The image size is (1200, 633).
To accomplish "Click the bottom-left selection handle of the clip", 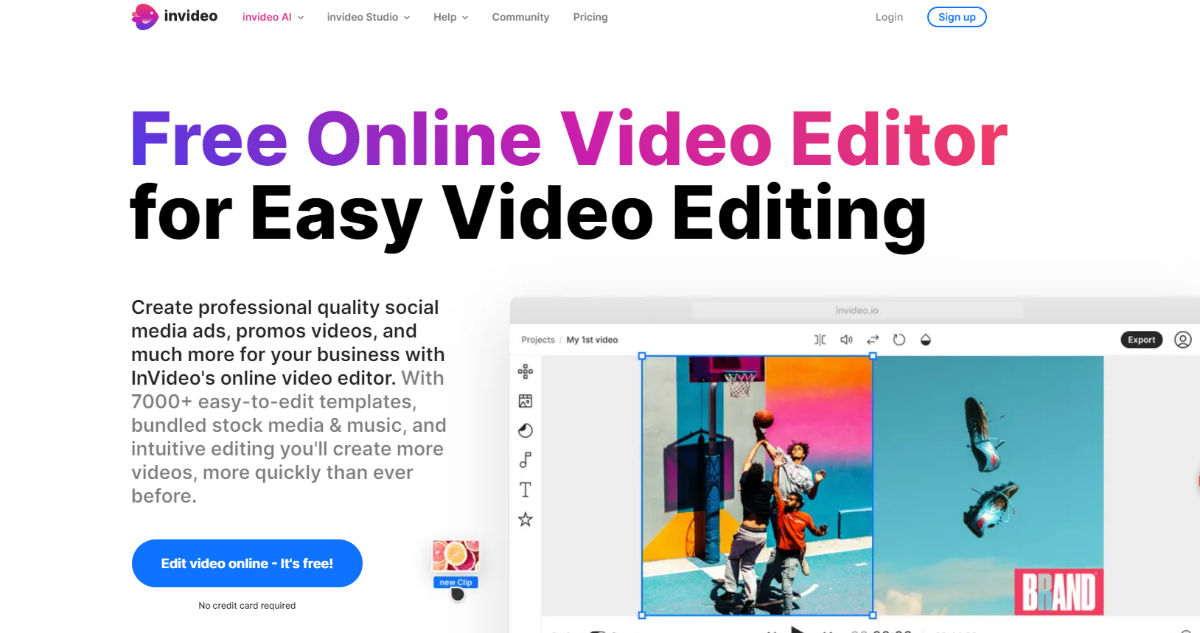I will (642, 616).
